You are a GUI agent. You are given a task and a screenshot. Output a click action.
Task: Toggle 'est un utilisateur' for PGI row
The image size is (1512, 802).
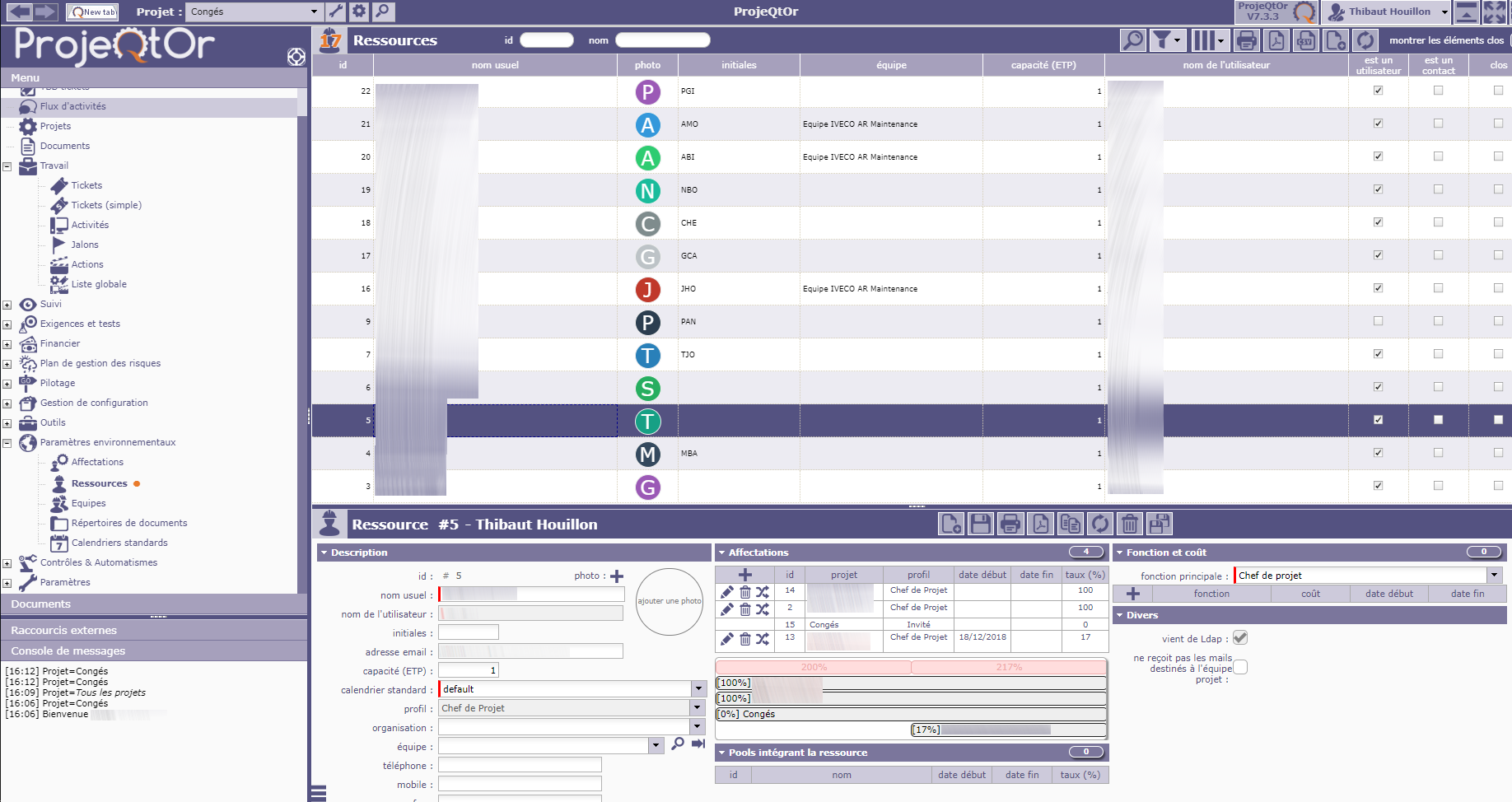click(1378, 91)
